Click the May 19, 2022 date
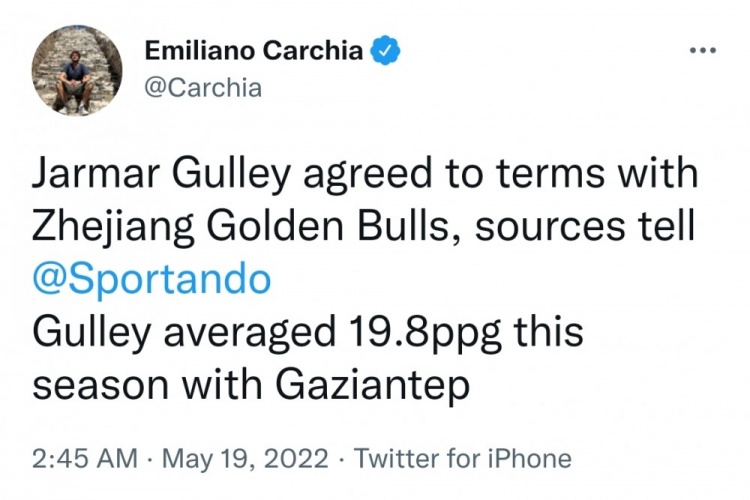 (x=245, y=458)
